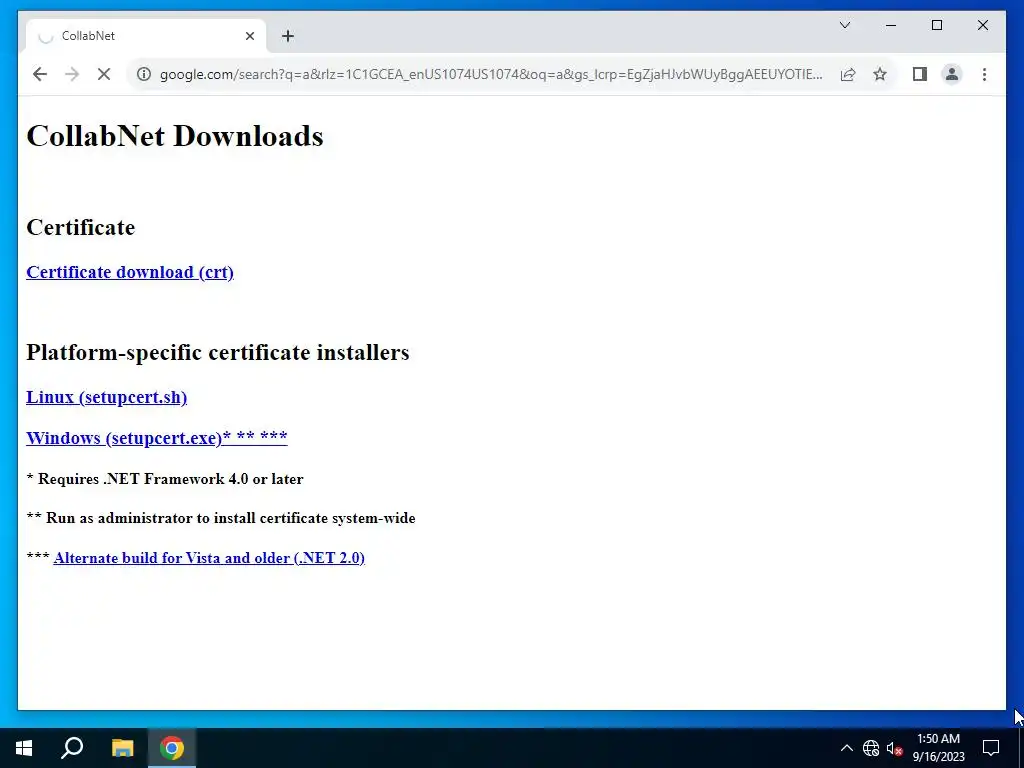The height and width of the screenshot is (768, 1024).
Task: Open network status tray icon
Action: pyautogui.click(x=871, y=748)
